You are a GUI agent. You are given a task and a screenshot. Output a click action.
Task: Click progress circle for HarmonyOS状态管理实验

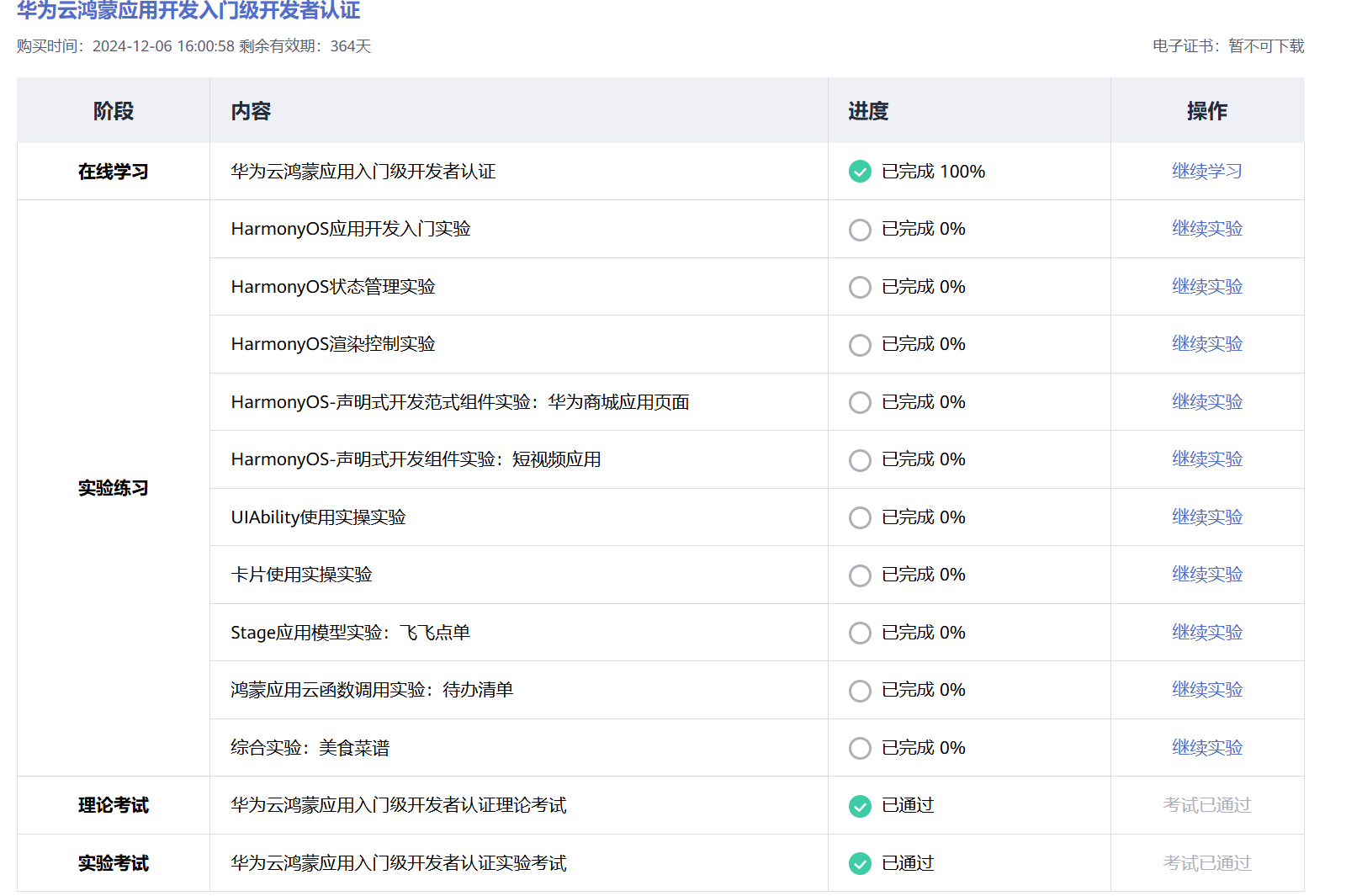[x=860, y=287]
